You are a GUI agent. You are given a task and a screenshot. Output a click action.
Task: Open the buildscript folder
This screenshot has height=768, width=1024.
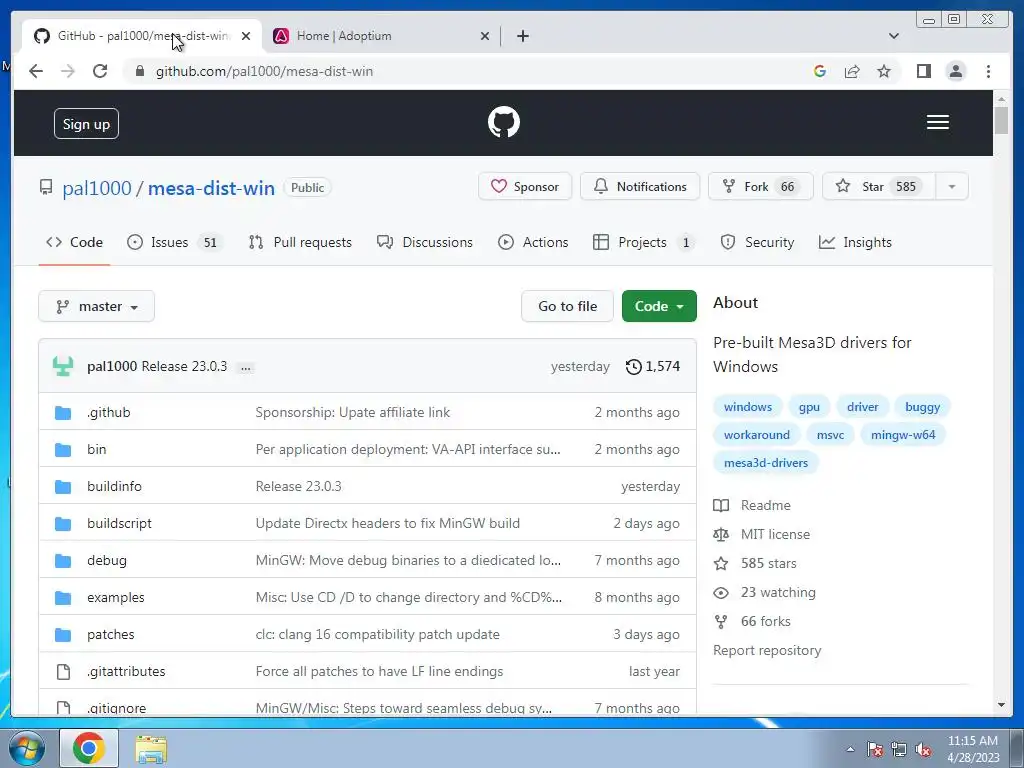pyautogui.click(x=119, y=523)
